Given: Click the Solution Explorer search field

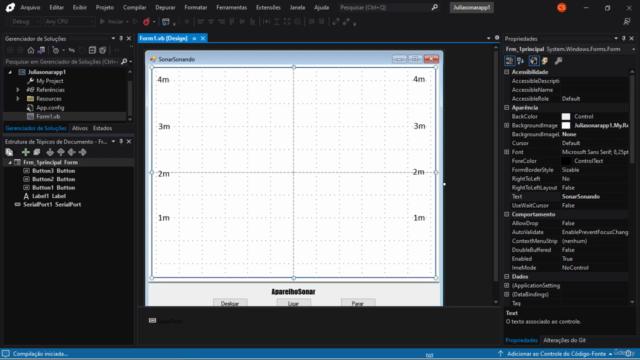Looking at the screenshot, I should [61, 62].
